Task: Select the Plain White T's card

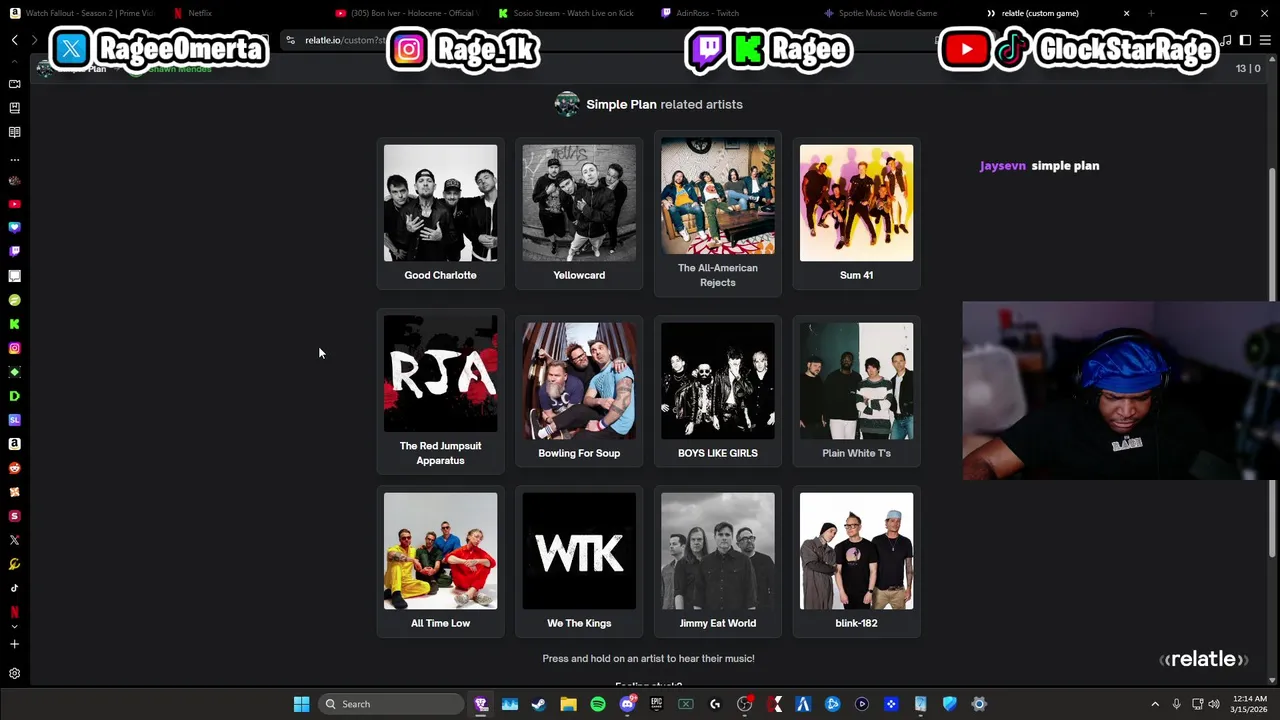Action: coord(856,391)
